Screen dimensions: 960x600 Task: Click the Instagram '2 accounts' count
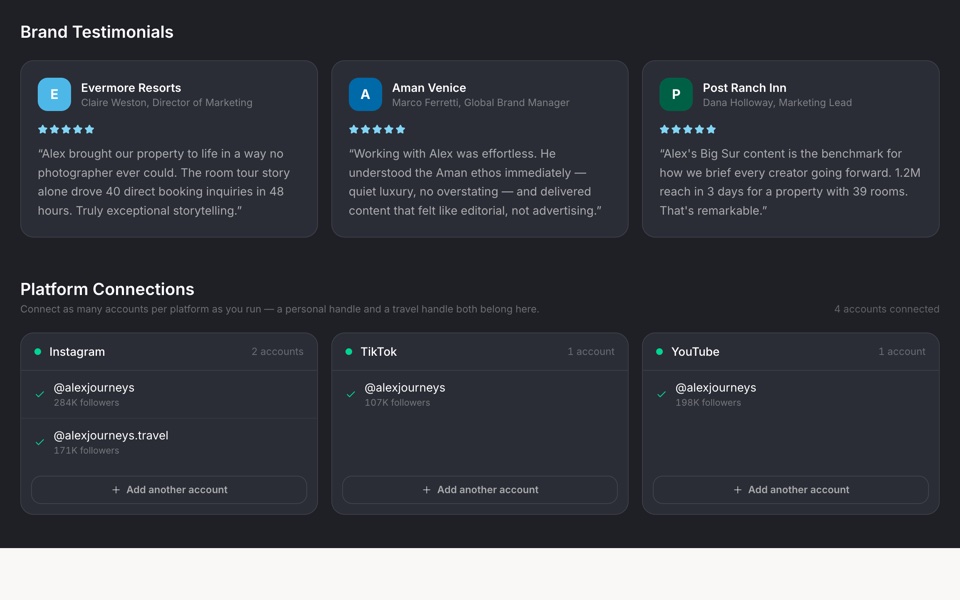(277, 351)
